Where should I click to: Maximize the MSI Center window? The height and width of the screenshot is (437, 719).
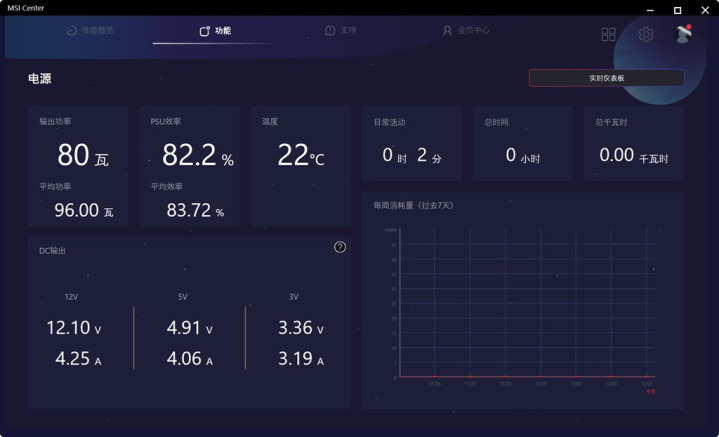tap(677, 8)
